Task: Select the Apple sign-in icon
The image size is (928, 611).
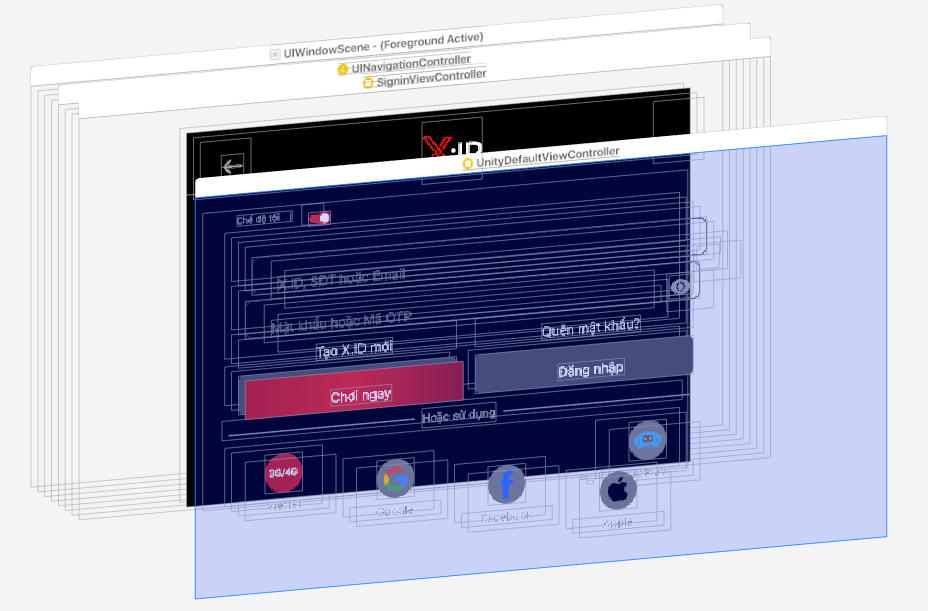Action: (x=619, y=489)
